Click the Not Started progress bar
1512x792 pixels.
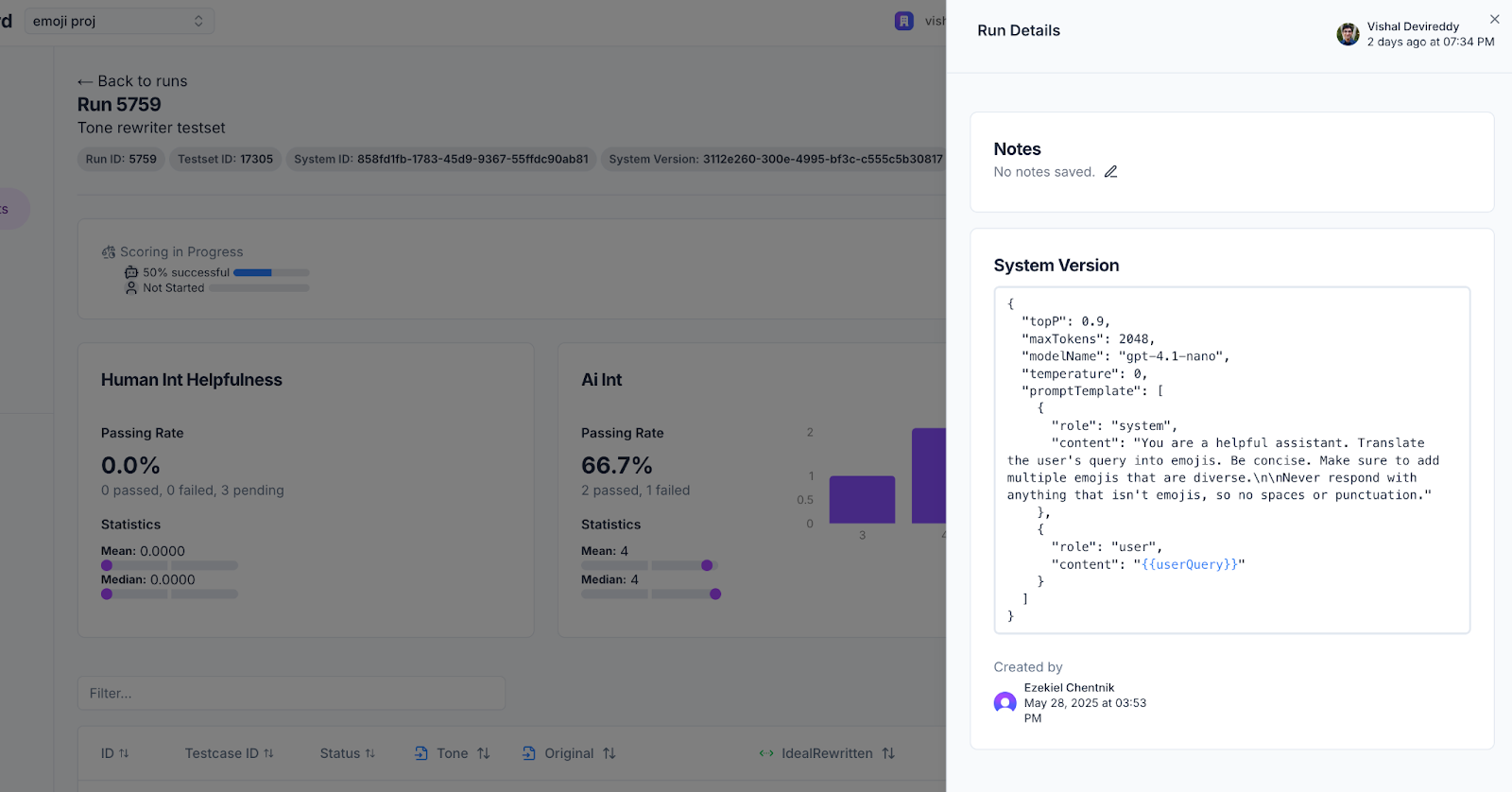tap(259, 288)
